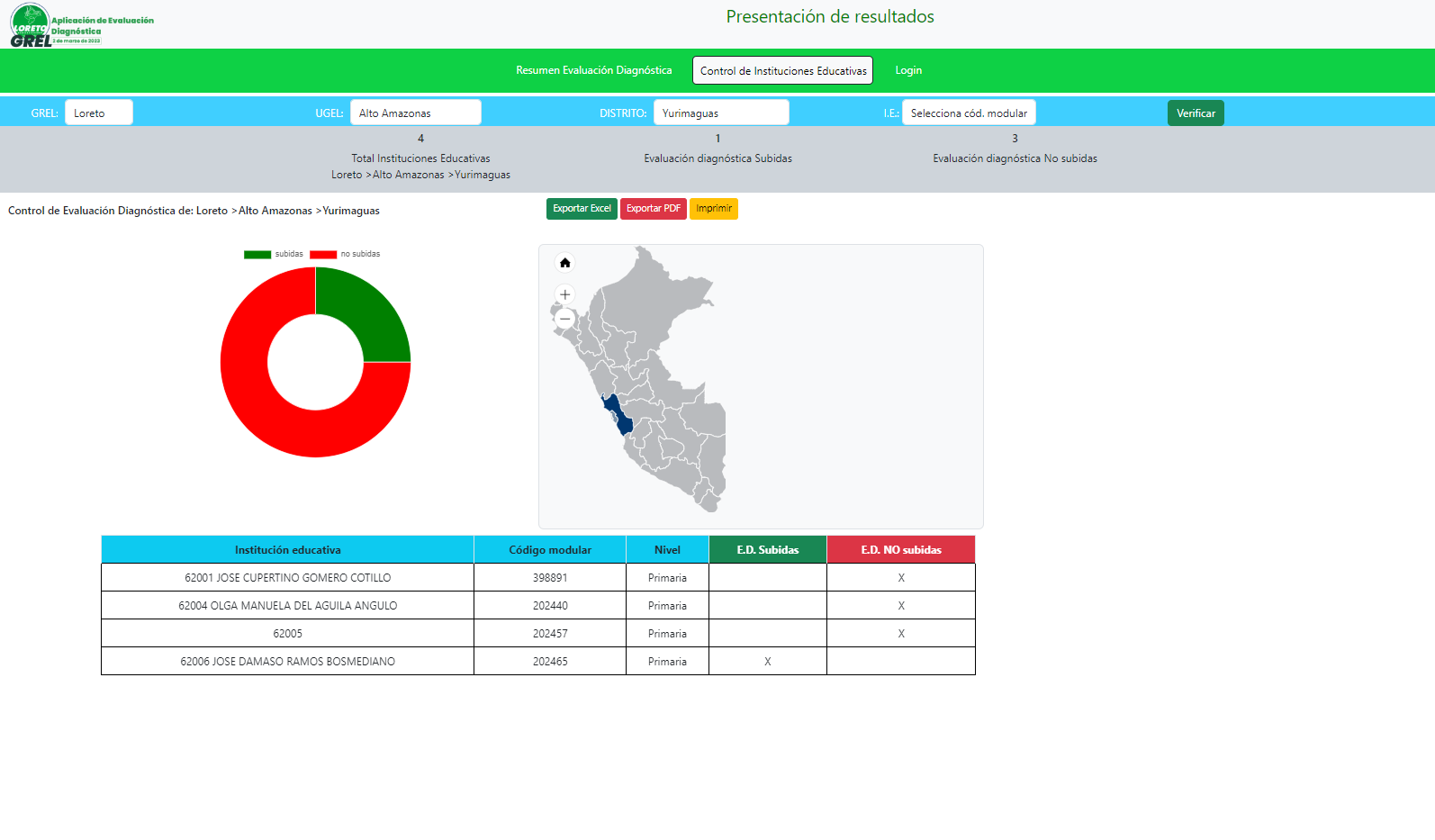Select the dark blue highlighted map region
The image size is (1435, 840).
click(618, 415)
